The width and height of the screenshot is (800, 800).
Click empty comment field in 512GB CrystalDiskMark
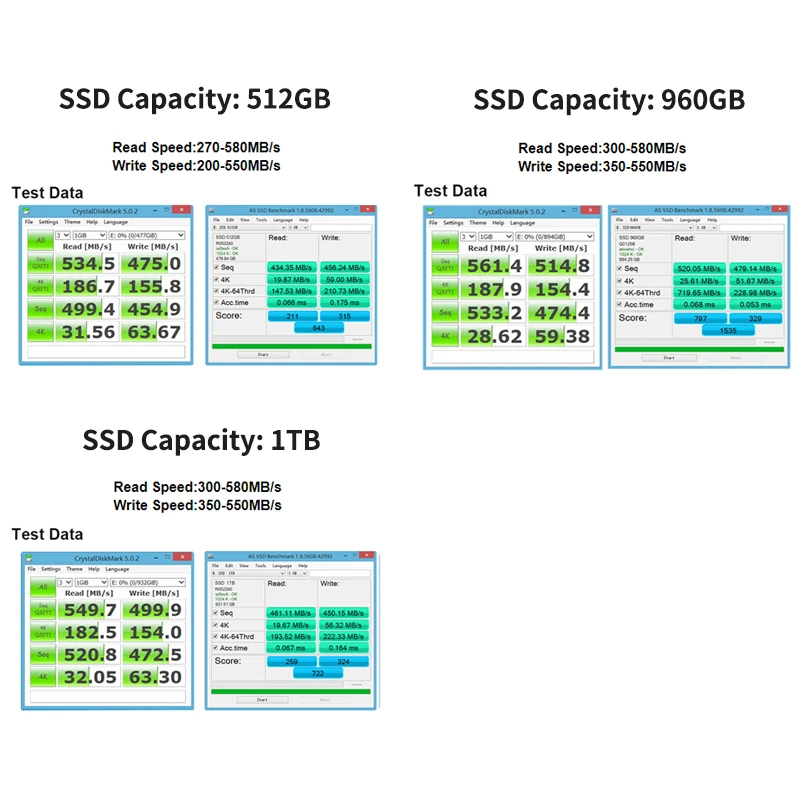pyautogui.click(x=106, y=352)
